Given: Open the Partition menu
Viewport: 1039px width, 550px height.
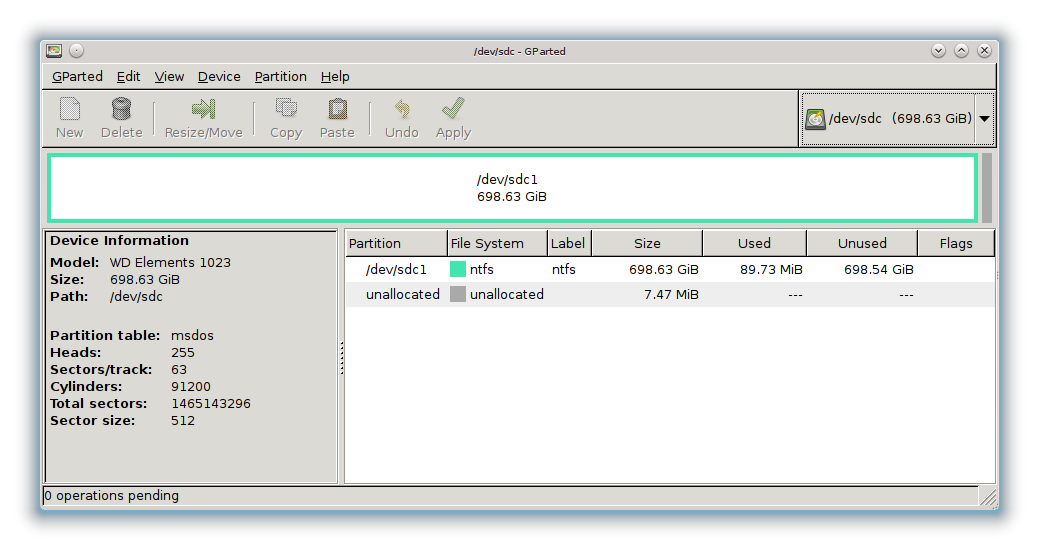Looking at the screenshot, I should click(x=280, y=76).
